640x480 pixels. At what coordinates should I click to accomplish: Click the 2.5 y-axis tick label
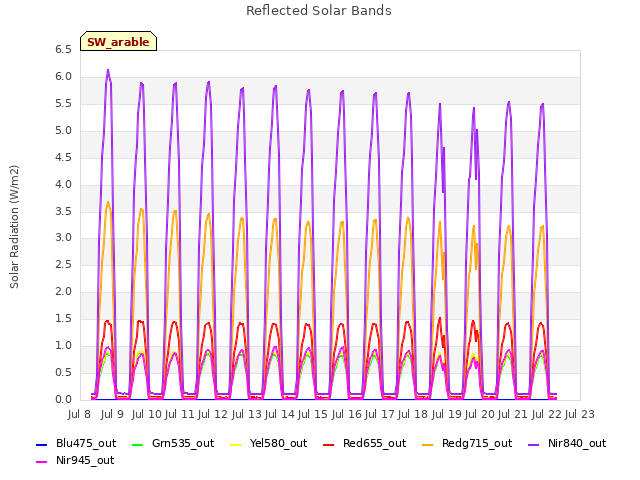click(x=63, y=264)
